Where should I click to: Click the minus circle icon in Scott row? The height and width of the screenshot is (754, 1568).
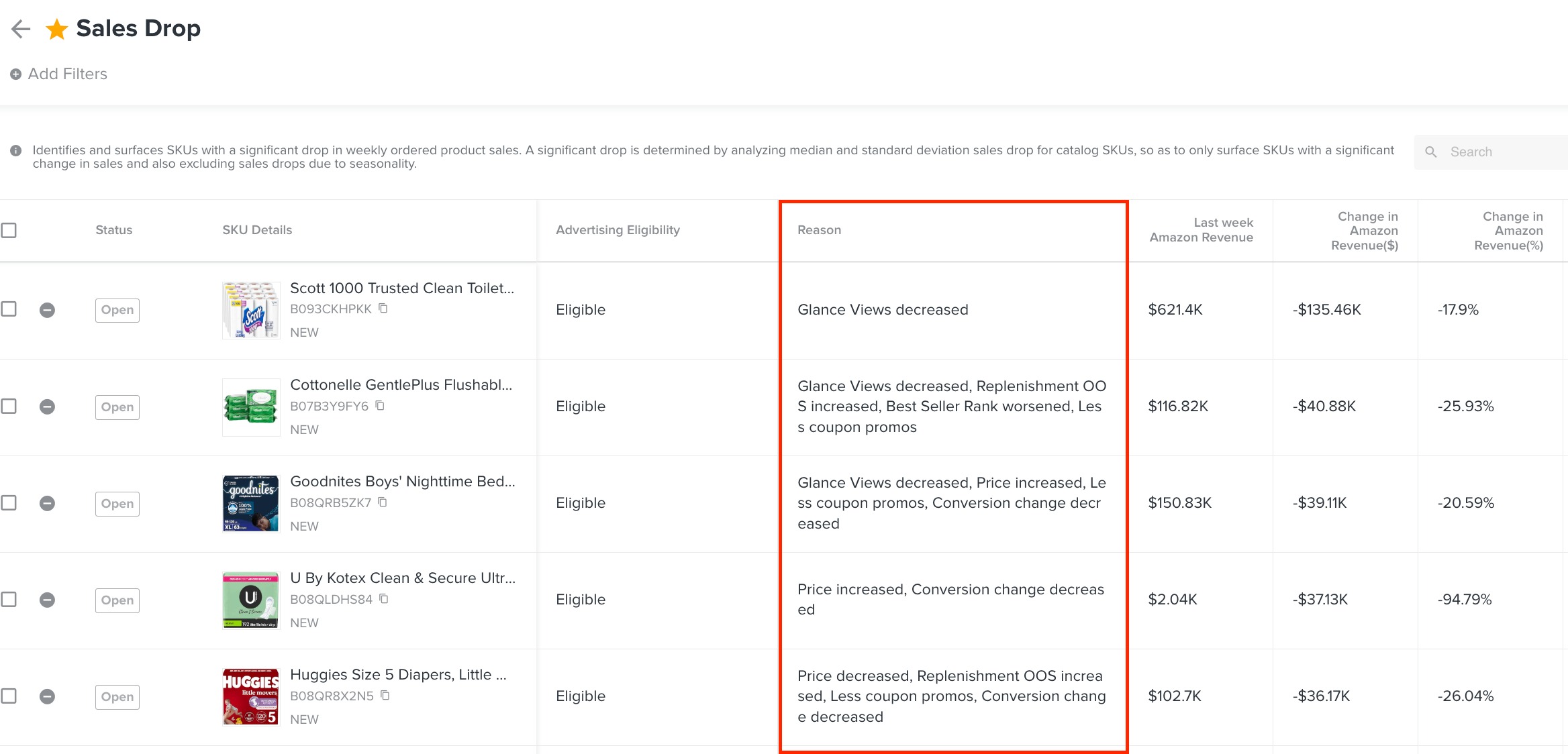pos(47,310)
